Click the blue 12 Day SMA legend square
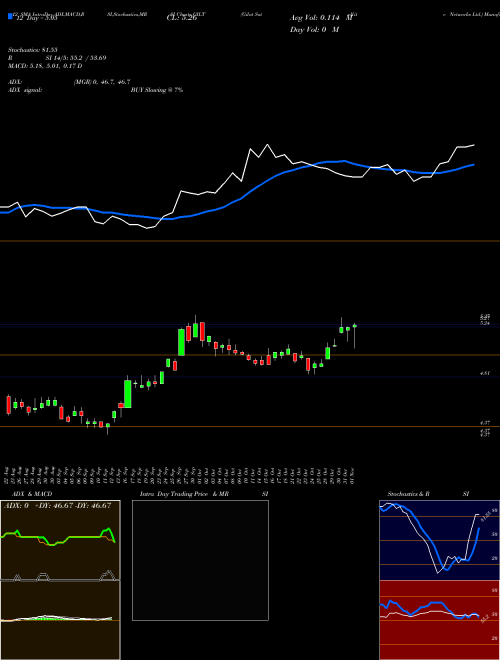The image size is (500, 660). tap(11, 16)
